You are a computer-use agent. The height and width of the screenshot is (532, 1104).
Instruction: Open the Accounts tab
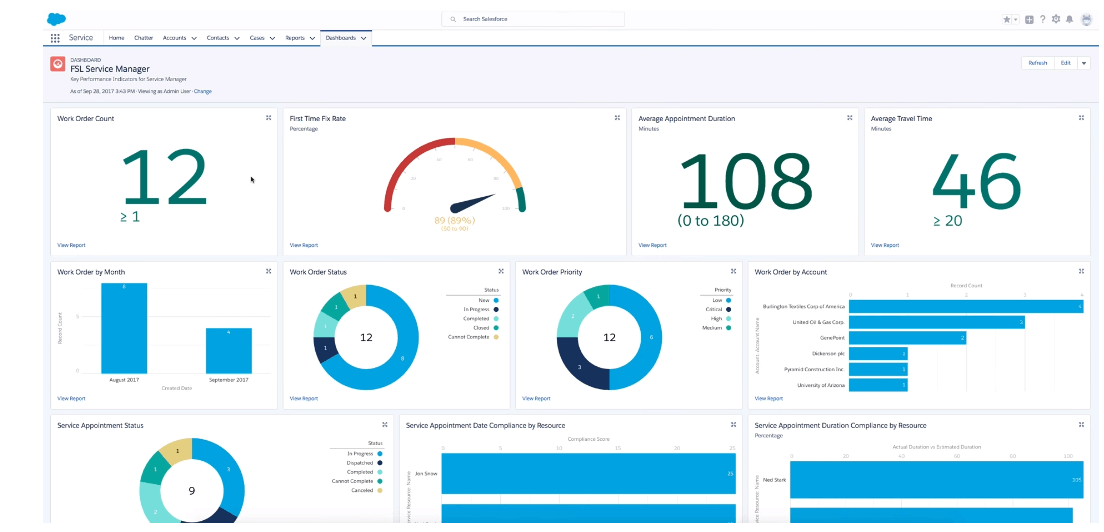(x=174, y=38)
